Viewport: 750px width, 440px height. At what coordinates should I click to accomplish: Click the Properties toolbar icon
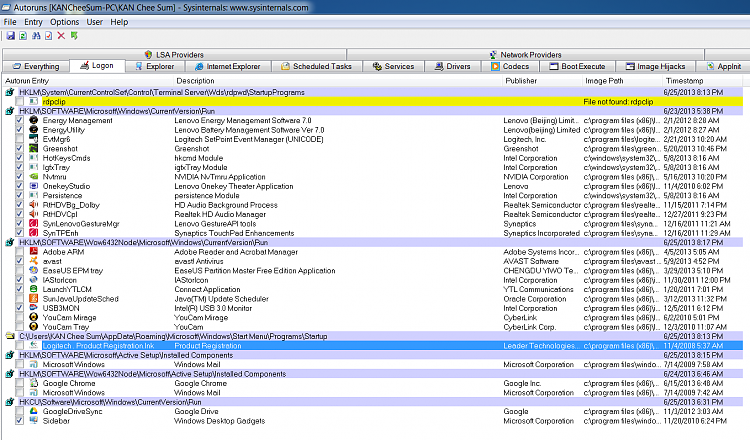click(x=48, y=36)
